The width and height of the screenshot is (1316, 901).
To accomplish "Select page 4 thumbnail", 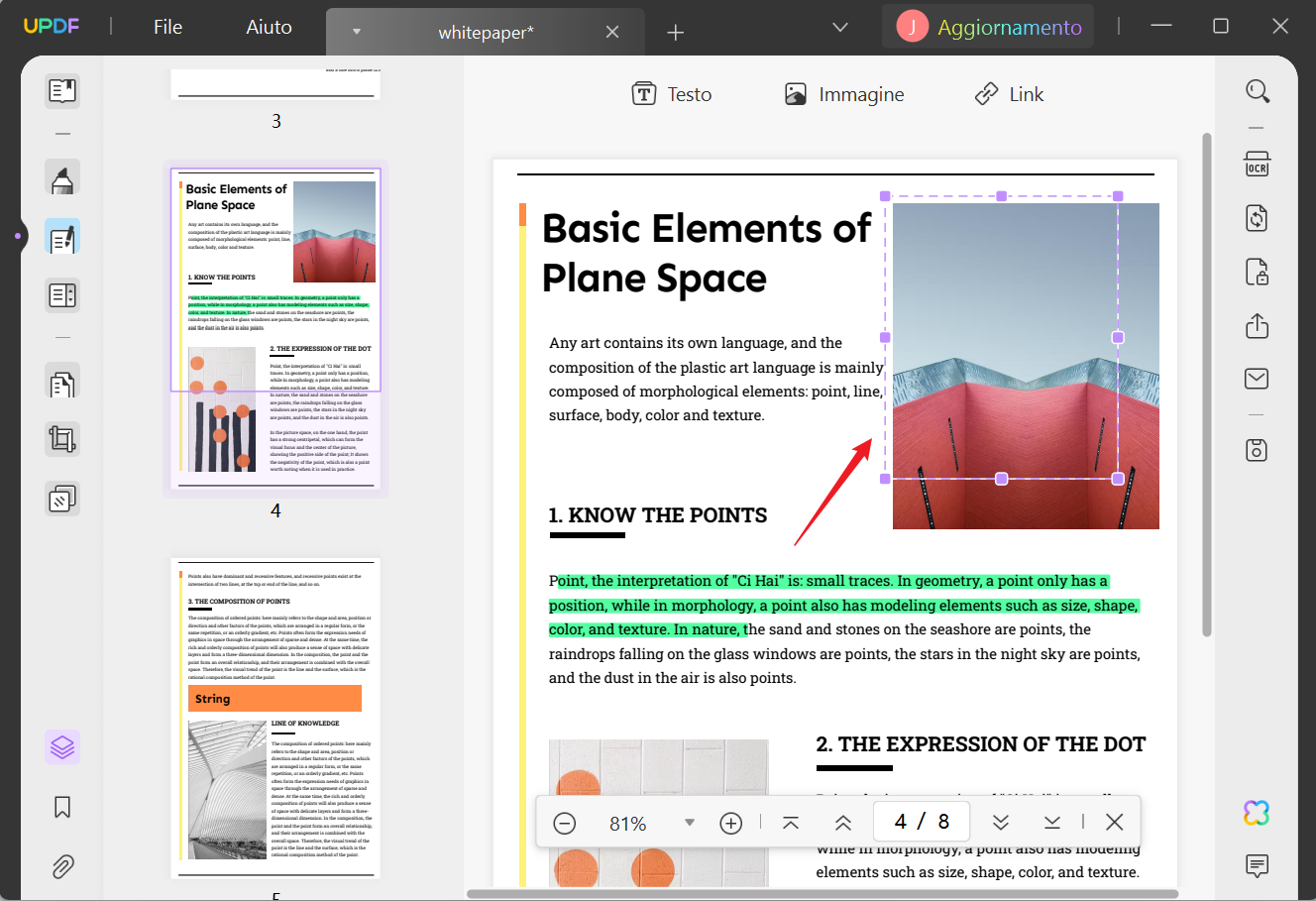I will (x=275, y=328).
